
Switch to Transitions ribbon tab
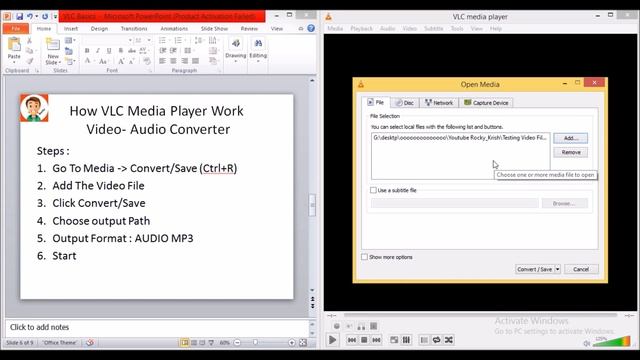134,29
